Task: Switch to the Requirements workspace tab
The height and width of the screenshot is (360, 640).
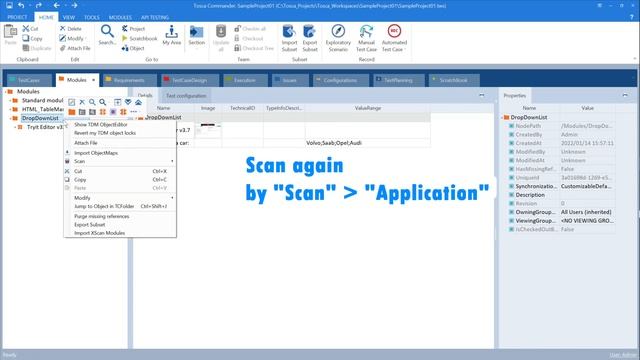Action: [x=129, y=80]
